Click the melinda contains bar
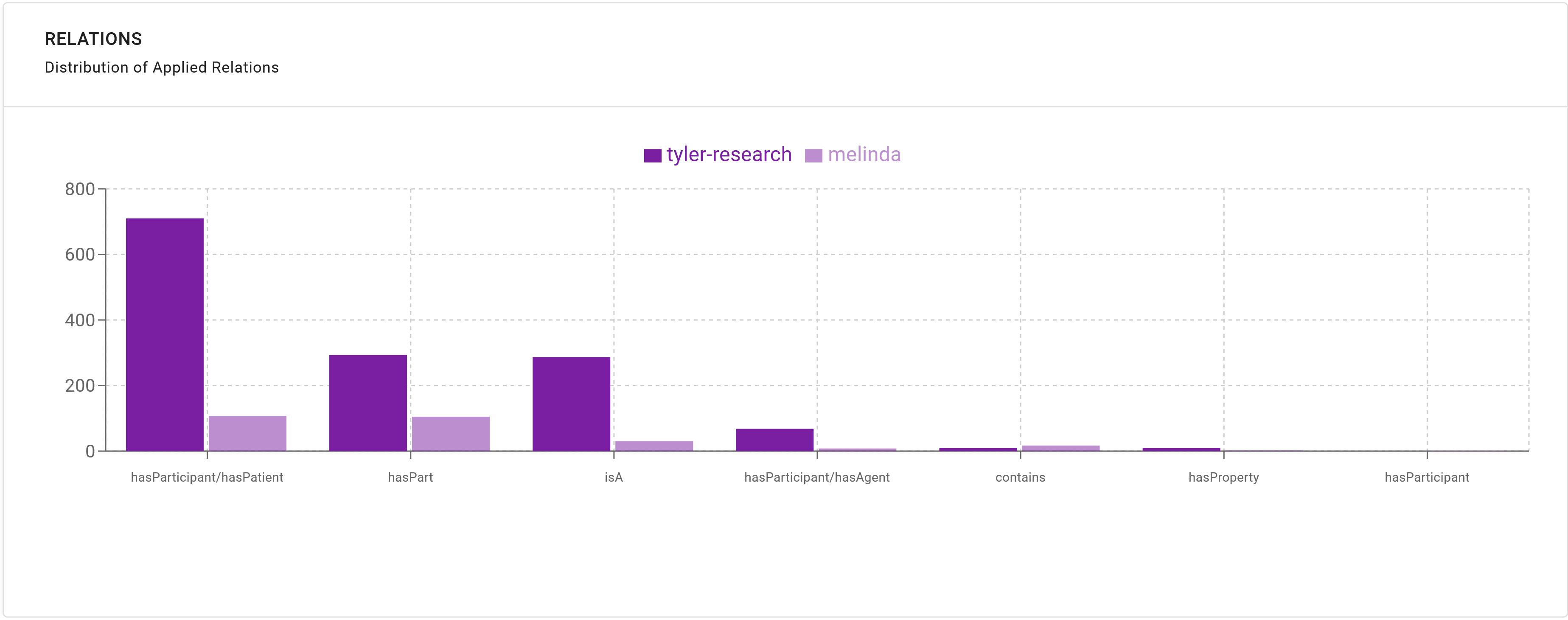 (x=1061, y=449)
